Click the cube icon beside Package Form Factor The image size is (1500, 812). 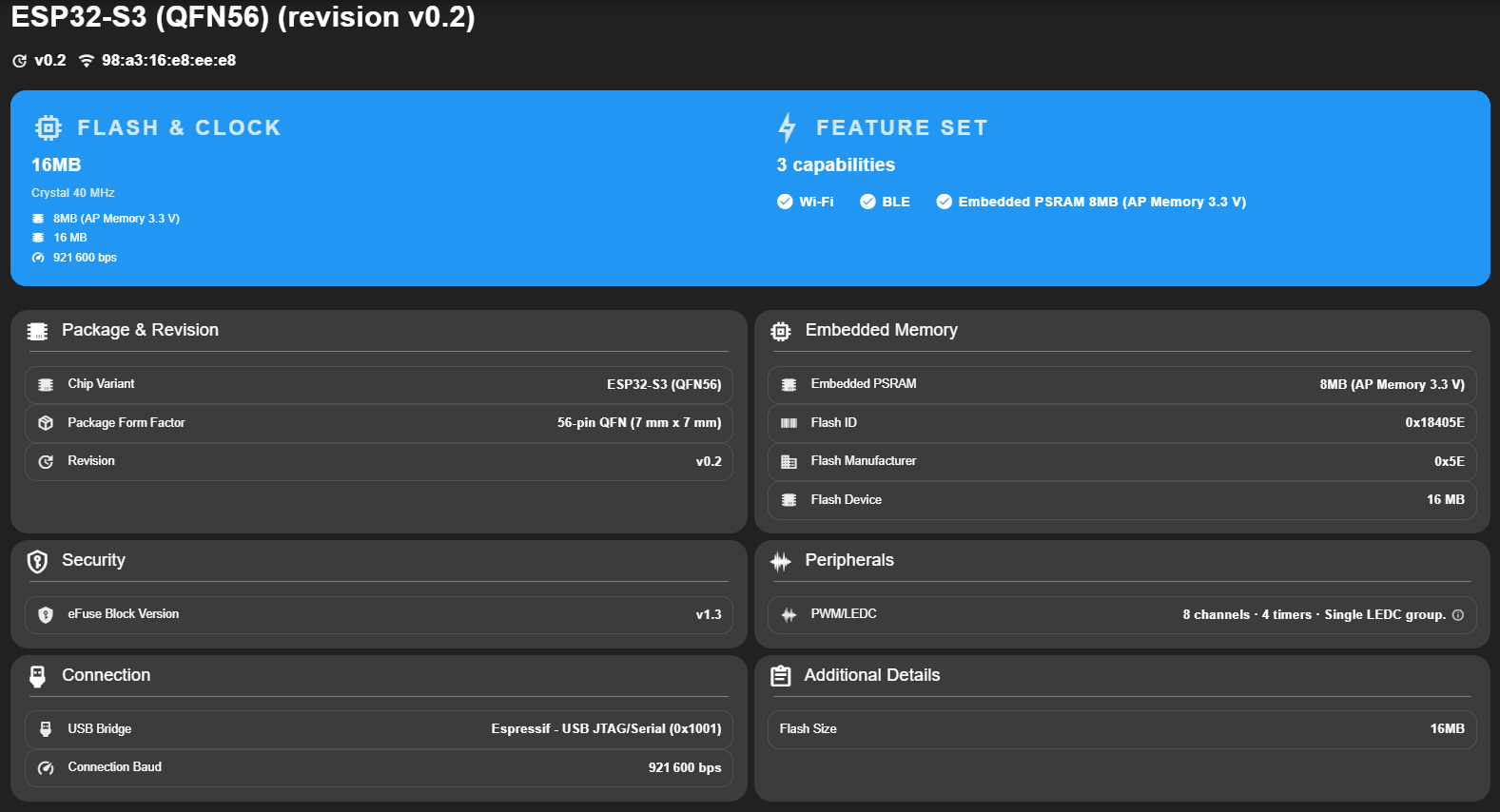tap(46, 423)
